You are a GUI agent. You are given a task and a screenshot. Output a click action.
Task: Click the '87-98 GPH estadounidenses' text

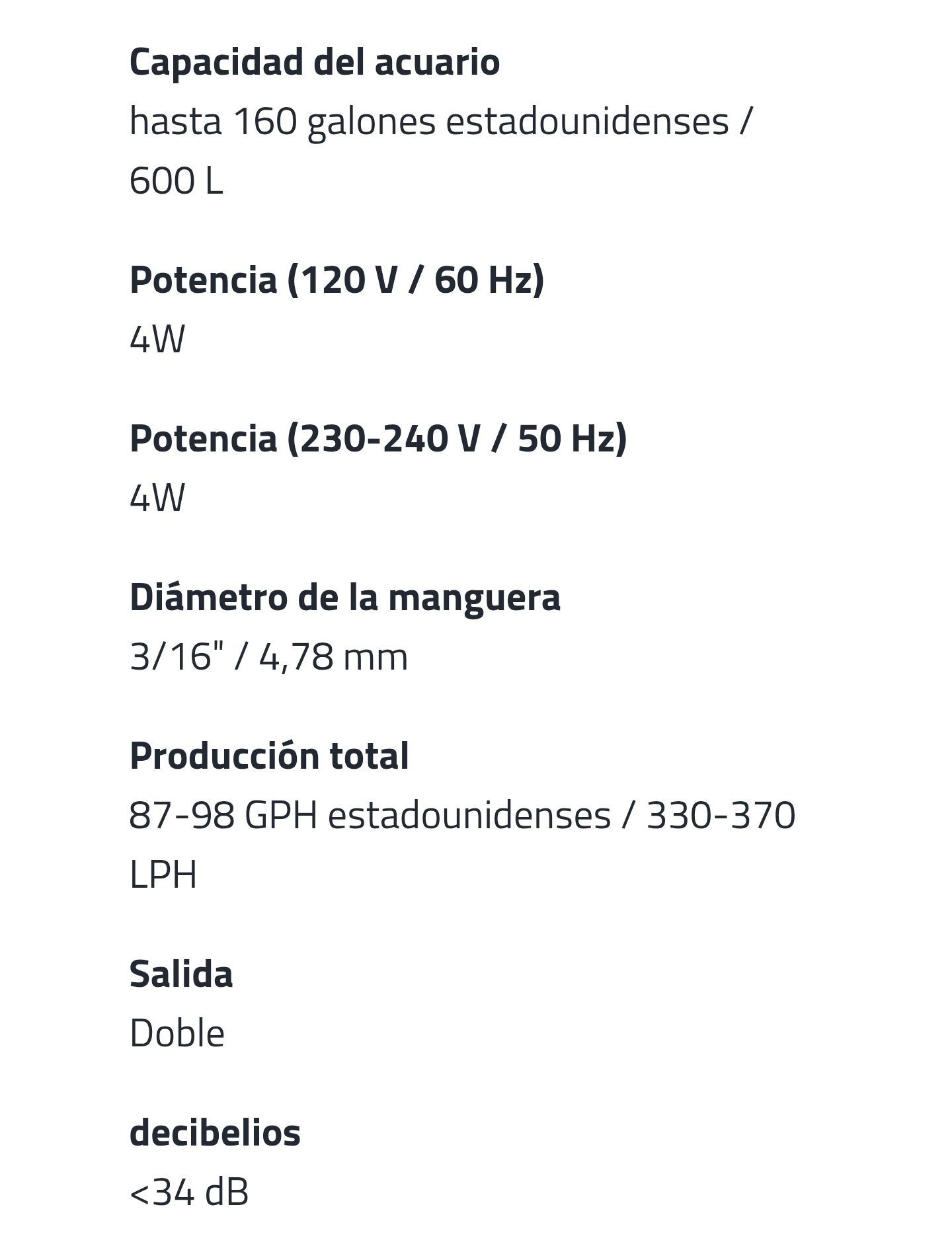pos(370,815)
